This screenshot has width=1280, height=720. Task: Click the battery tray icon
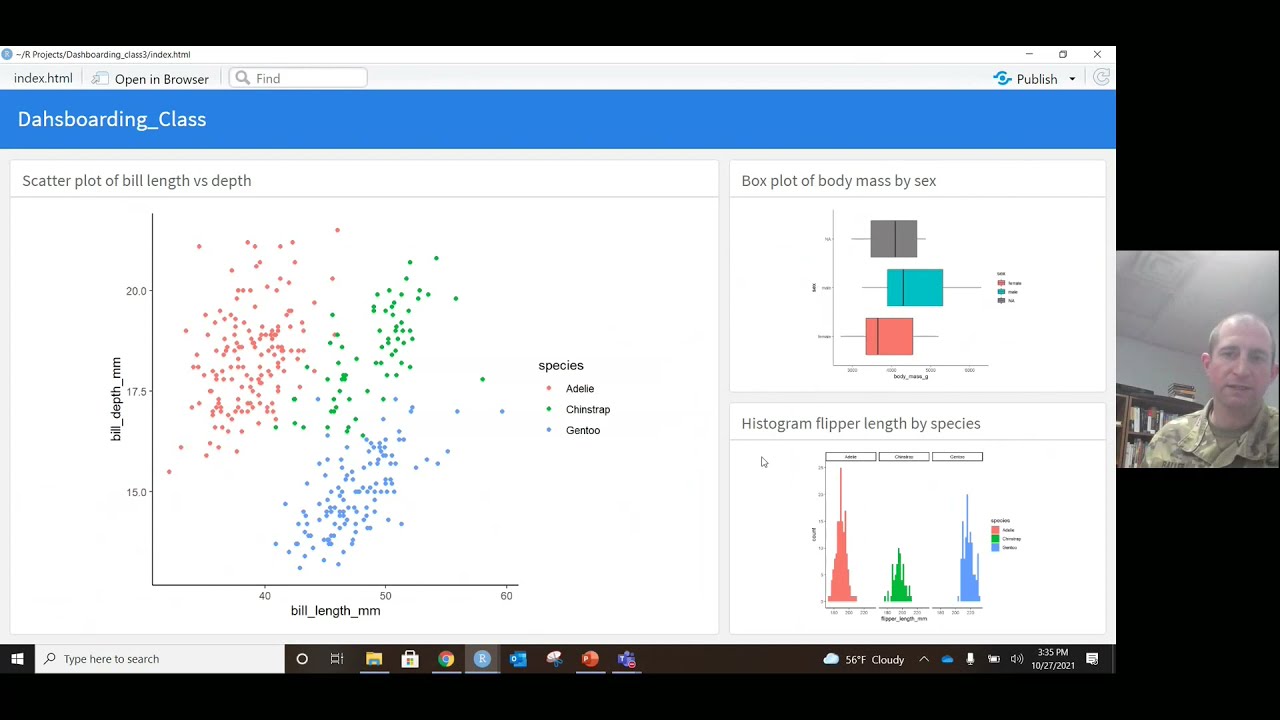pos(994,659)
